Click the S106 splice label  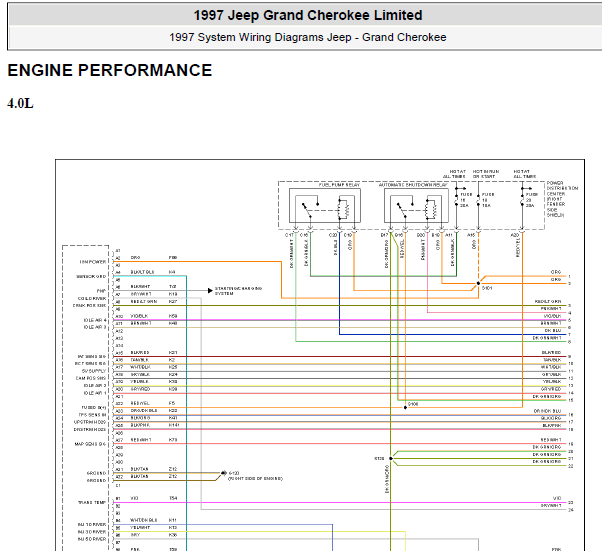click(413, 404)
